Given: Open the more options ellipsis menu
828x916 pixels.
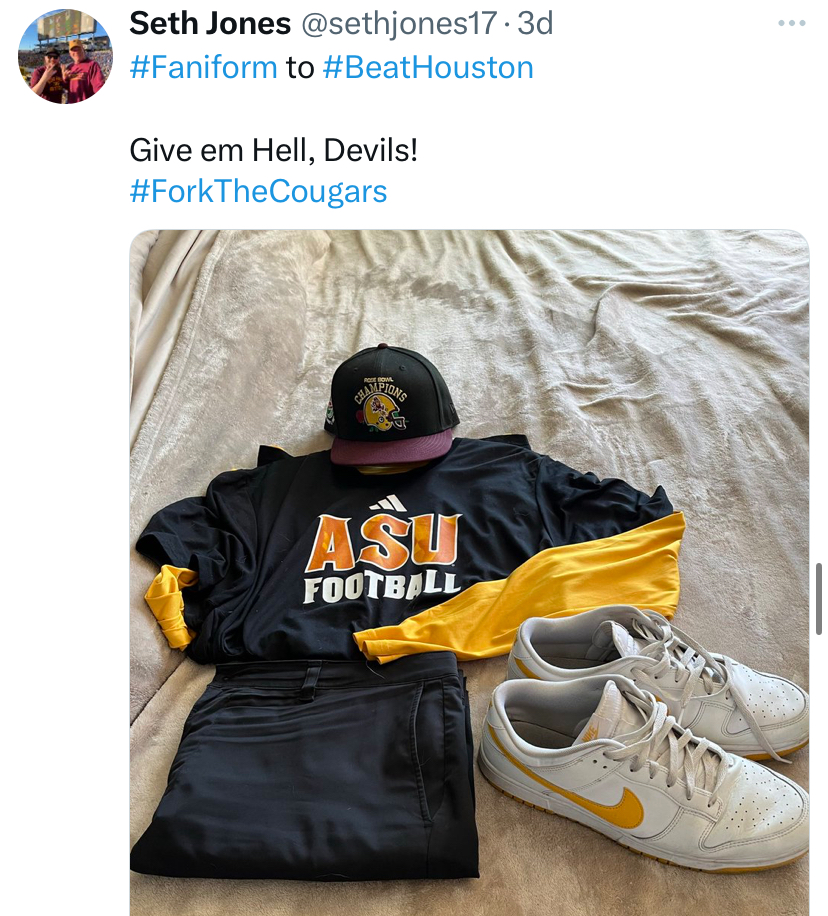Looking at the screenshot, I should coord(791,24).
